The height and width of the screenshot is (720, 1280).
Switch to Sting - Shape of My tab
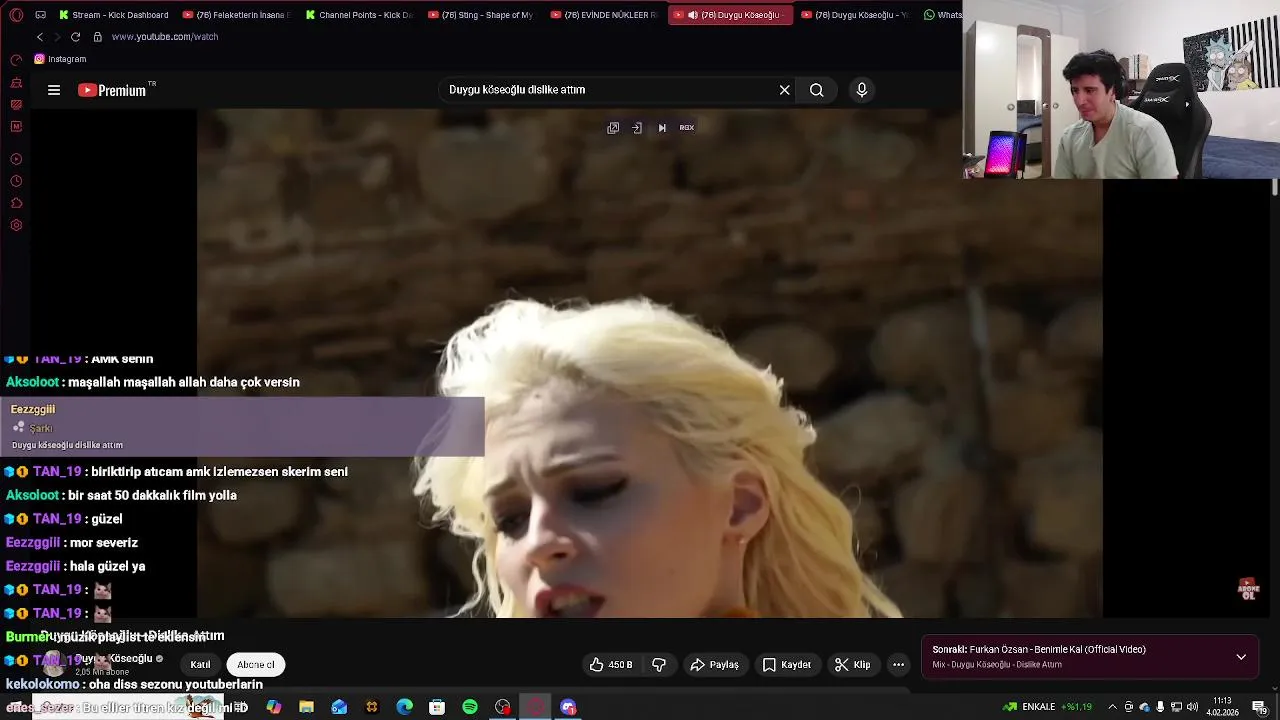(x=481, y=15)
